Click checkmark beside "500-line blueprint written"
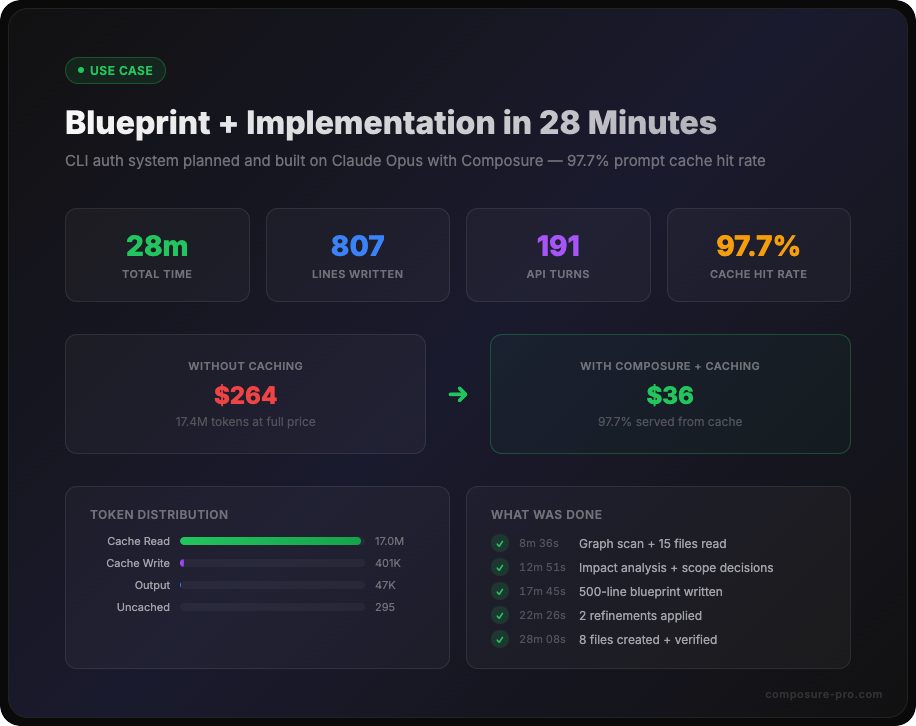916x726 pixels. coord(499,591)
